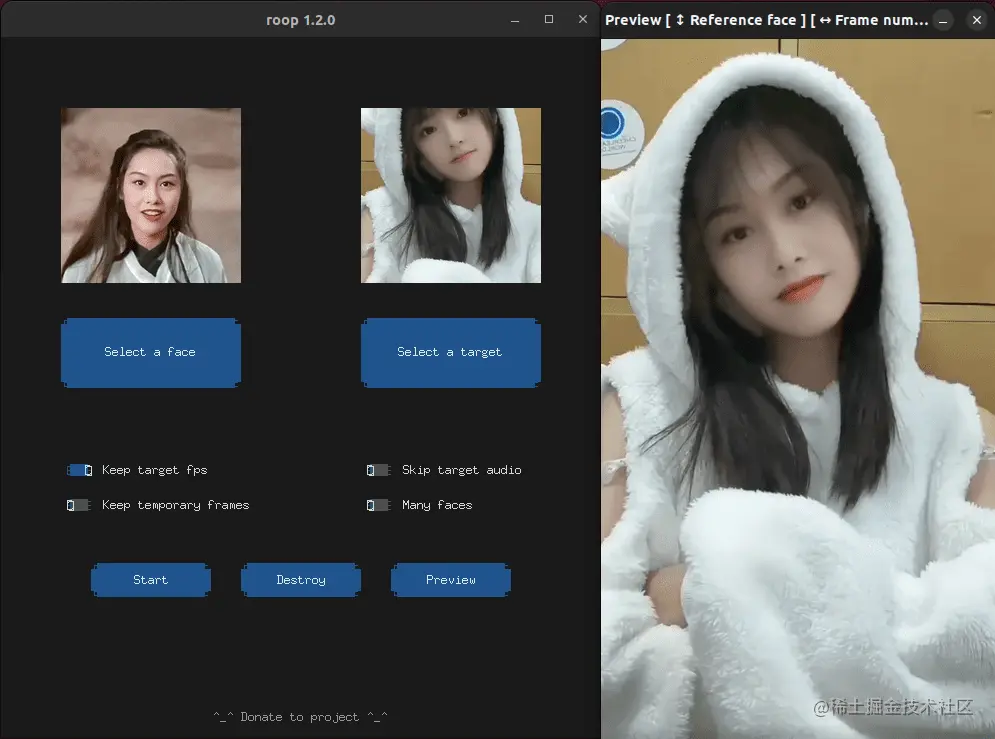Enable the Keep temporary frames switch
995x739 pixels.
click(x=79, y=505)
